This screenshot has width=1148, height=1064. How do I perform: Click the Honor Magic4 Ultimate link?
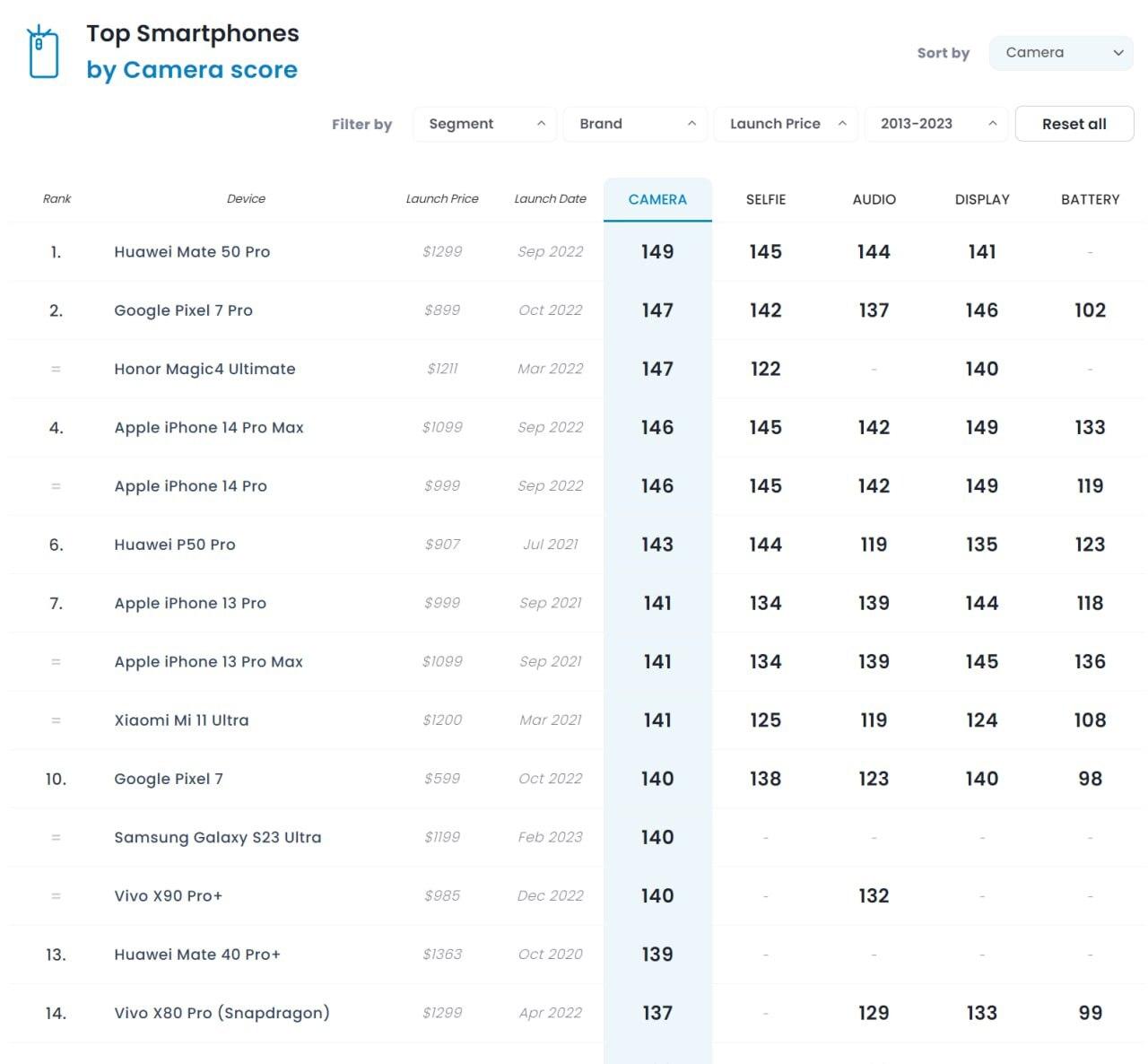pyautogui.click(x=204, y=369)
